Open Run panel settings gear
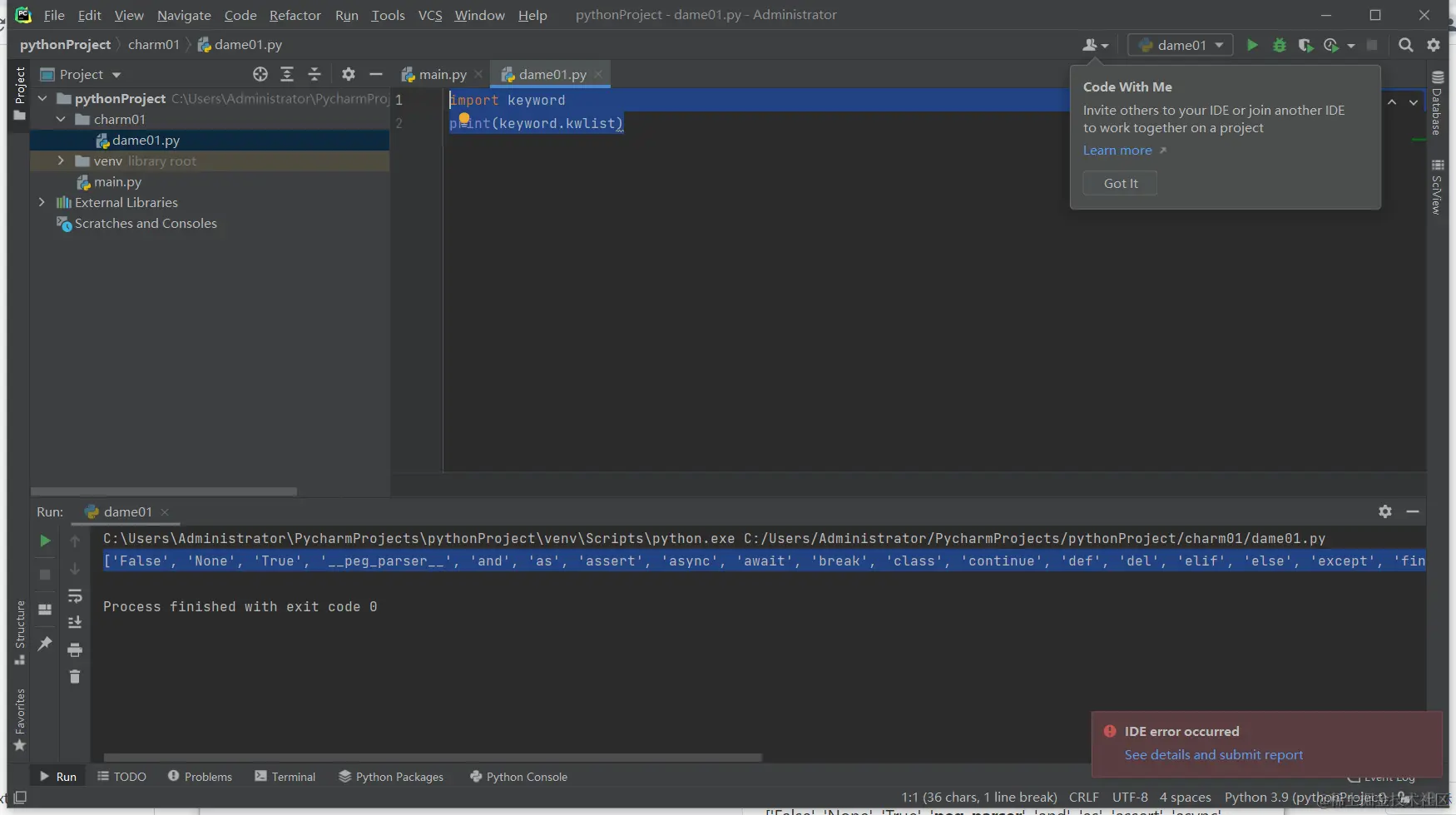This screenshot has width=1456, height=815. (x=1385, y=511)
